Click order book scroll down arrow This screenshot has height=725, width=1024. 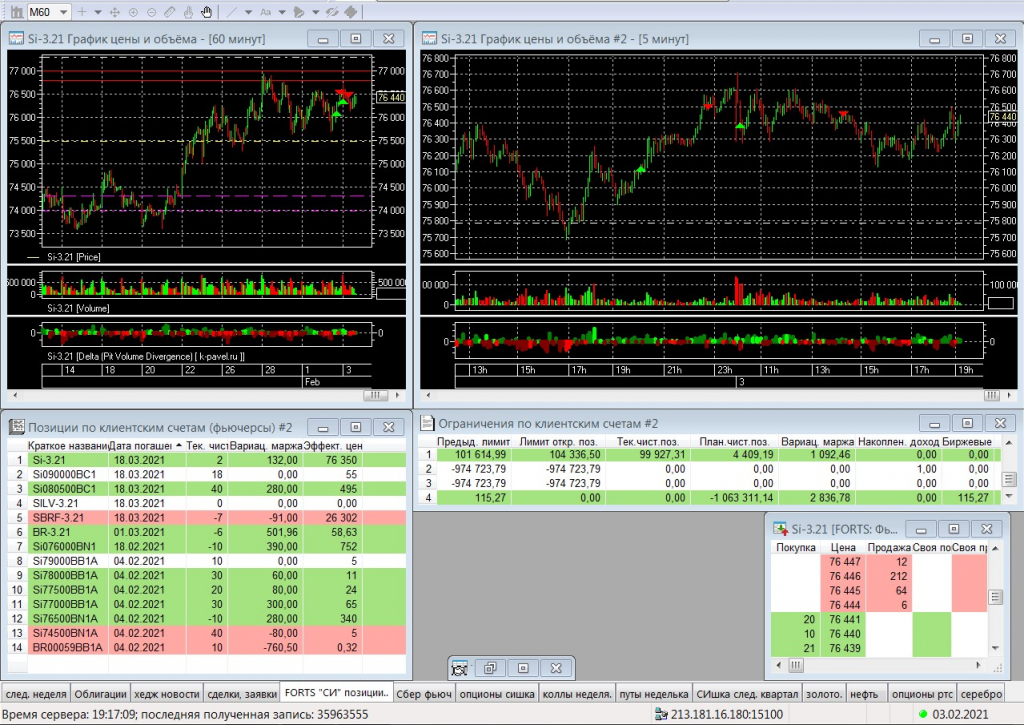click(x=995, y=649)
